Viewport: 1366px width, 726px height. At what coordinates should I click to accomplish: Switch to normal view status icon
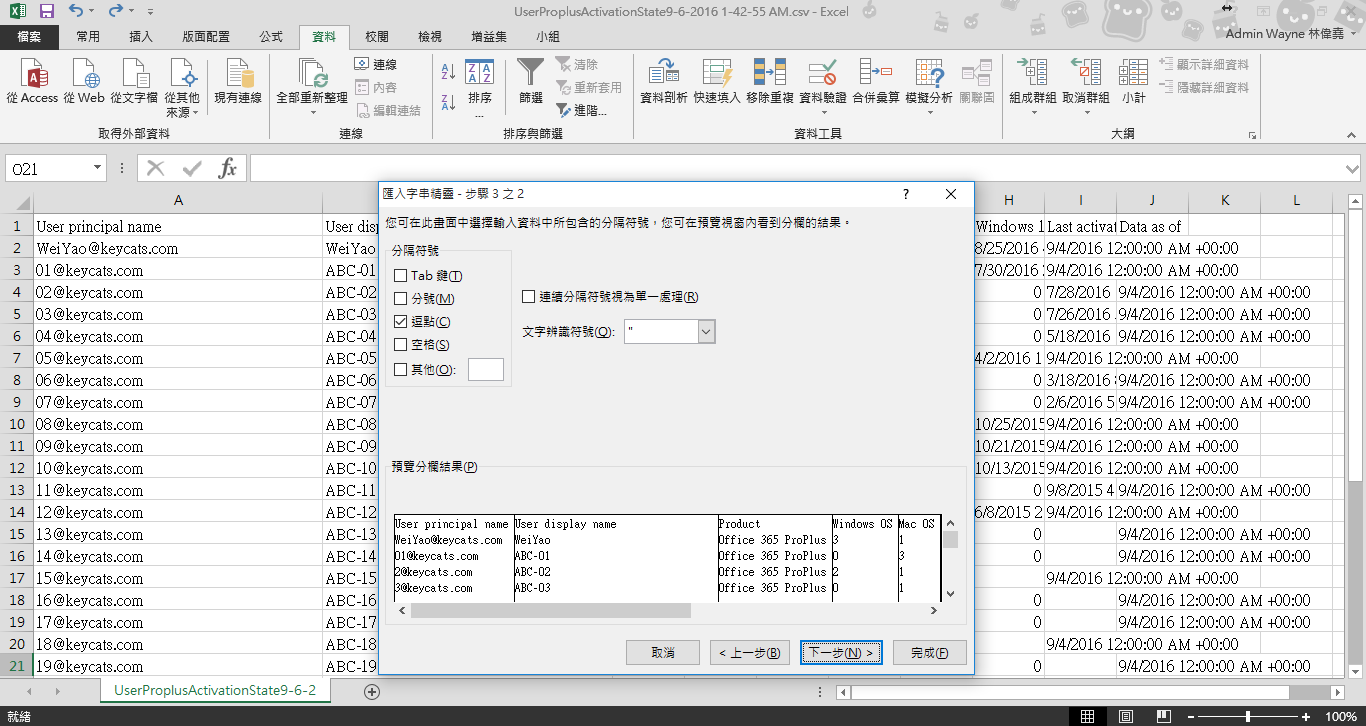coord(1088,716)
